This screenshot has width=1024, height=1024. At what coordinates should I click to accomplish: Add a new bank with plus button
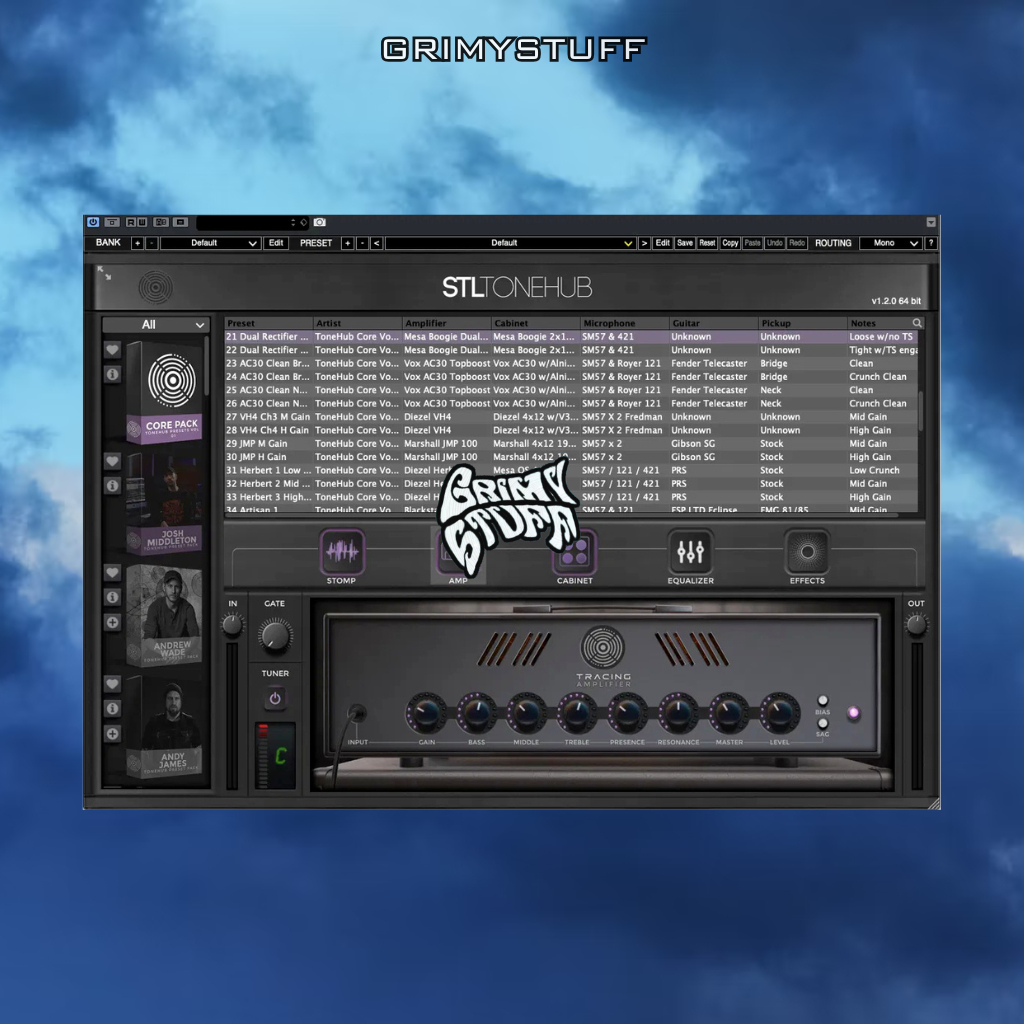[x=138, y=243]
